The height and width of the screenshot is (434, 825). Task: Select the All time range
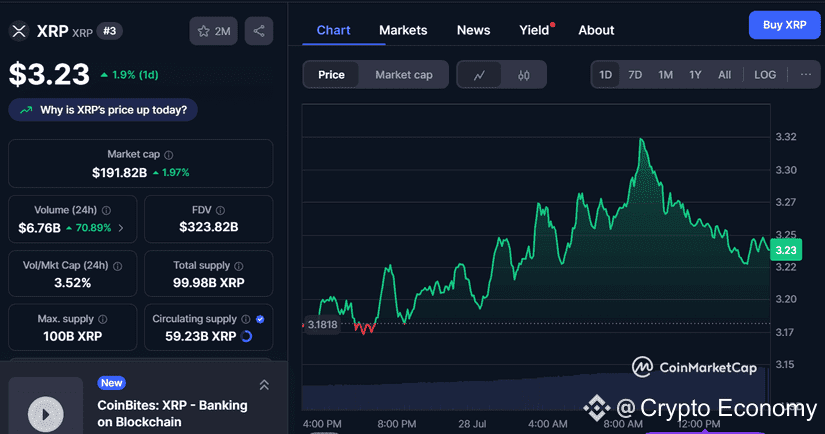coord(725,75)
